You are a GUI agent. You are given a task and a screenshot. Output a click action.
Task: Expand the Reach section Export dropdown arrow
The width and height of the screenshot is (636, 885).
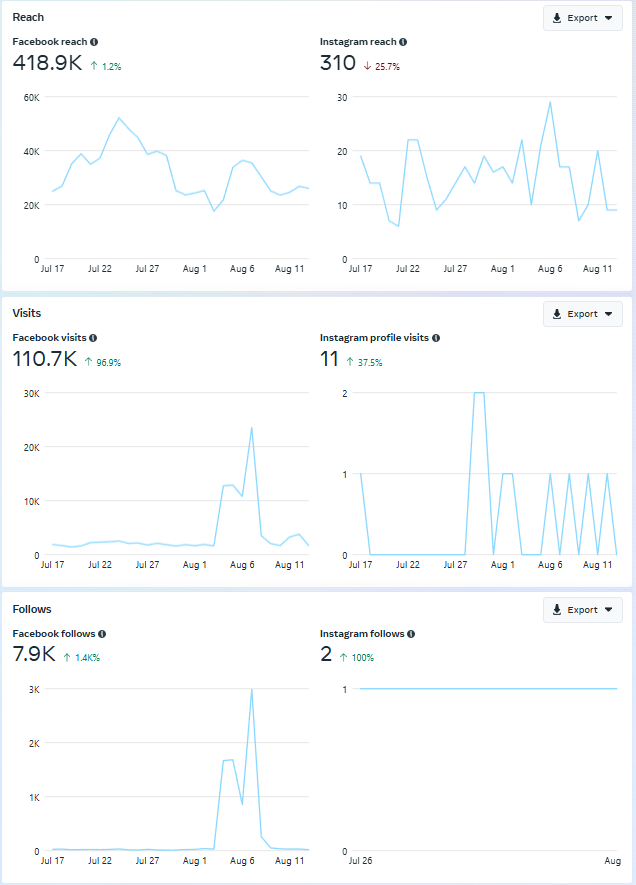pyautogui.click(x=608, y=18)
